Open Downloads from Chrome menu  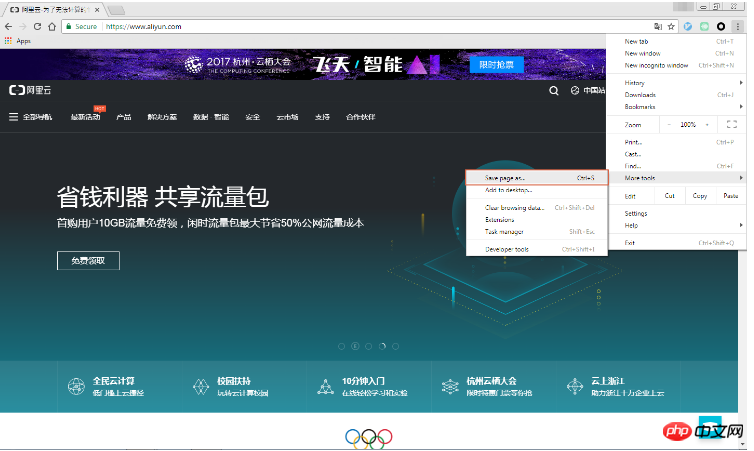677,95
